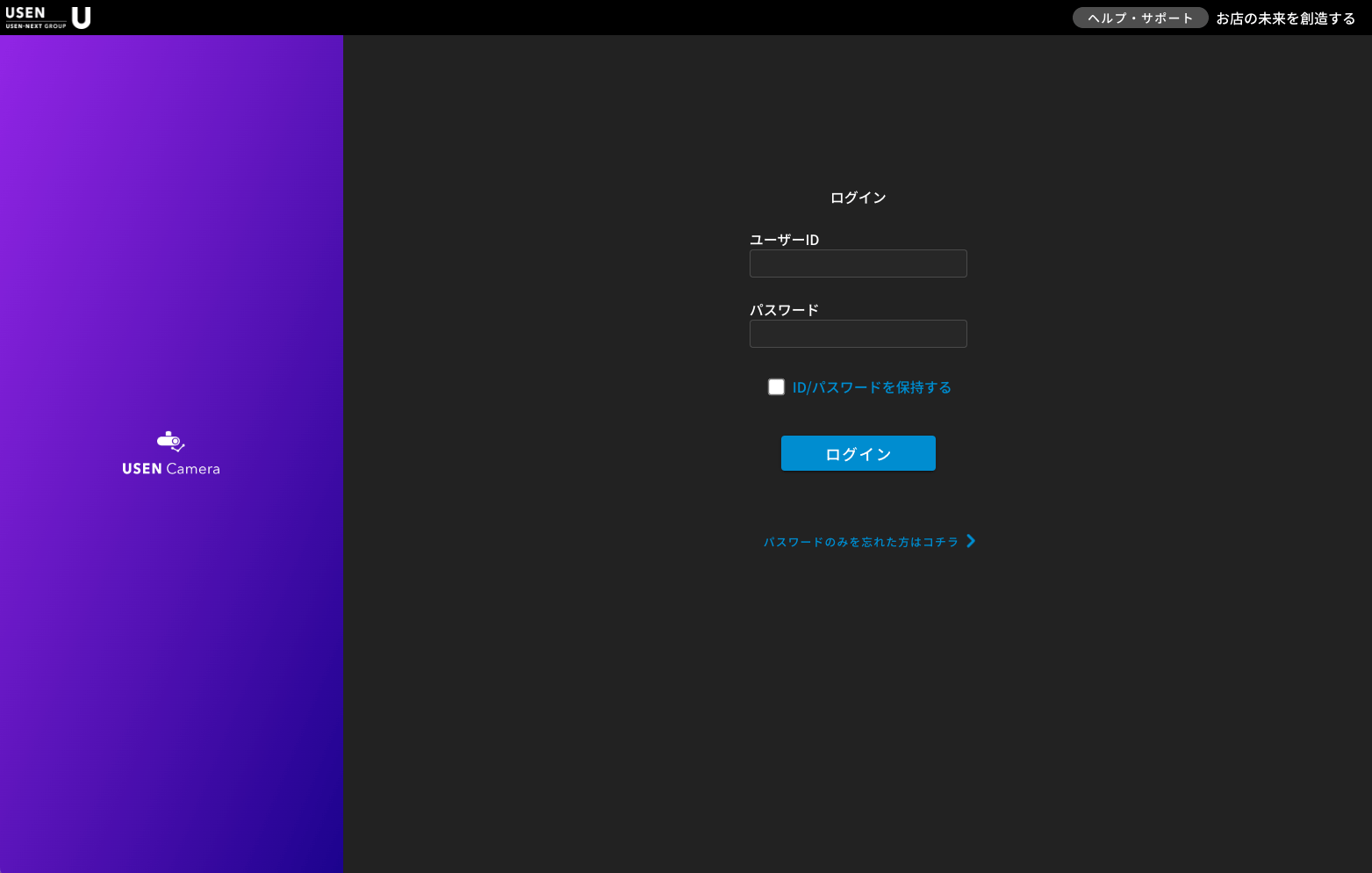1372x873 pixels.
Task: Focus the パスワード input field
Action: (x=858, y=334)
